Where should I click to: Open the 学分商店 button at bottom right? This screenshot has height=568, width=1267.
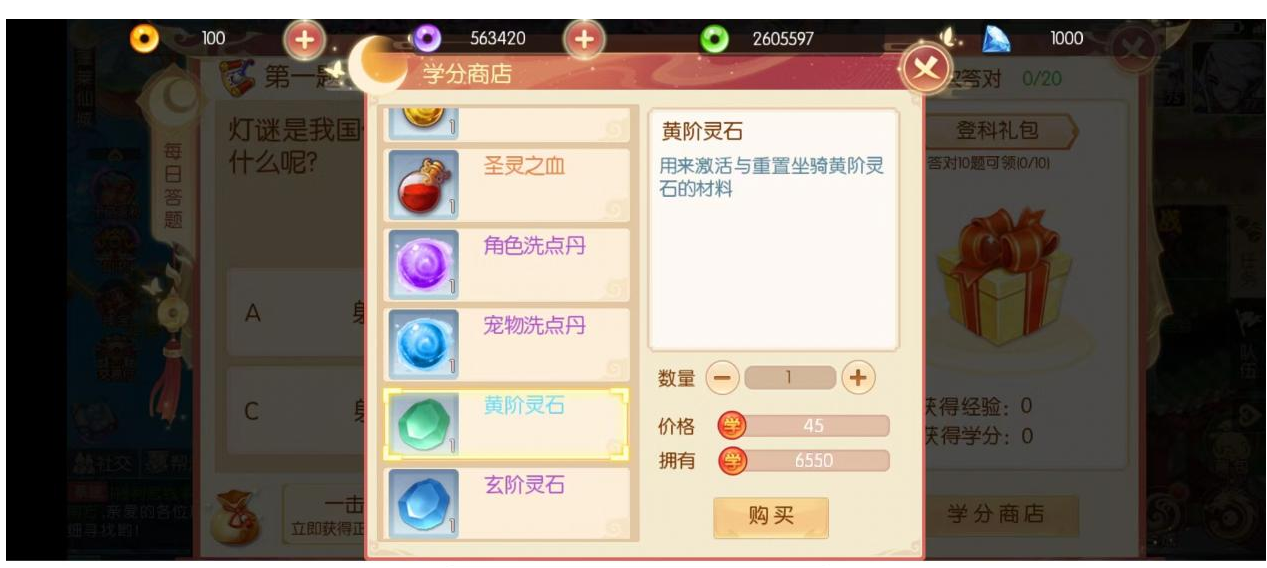point(995,514)
